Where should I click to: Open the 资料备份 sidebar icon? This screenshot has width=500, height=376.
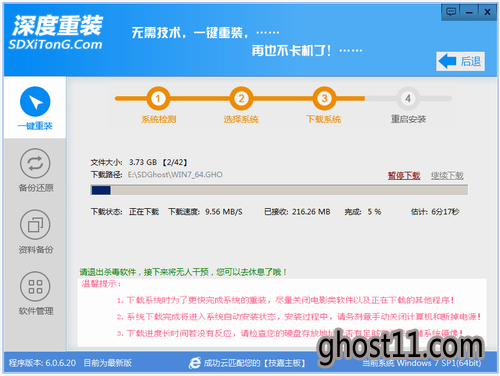tap(35, 225)
